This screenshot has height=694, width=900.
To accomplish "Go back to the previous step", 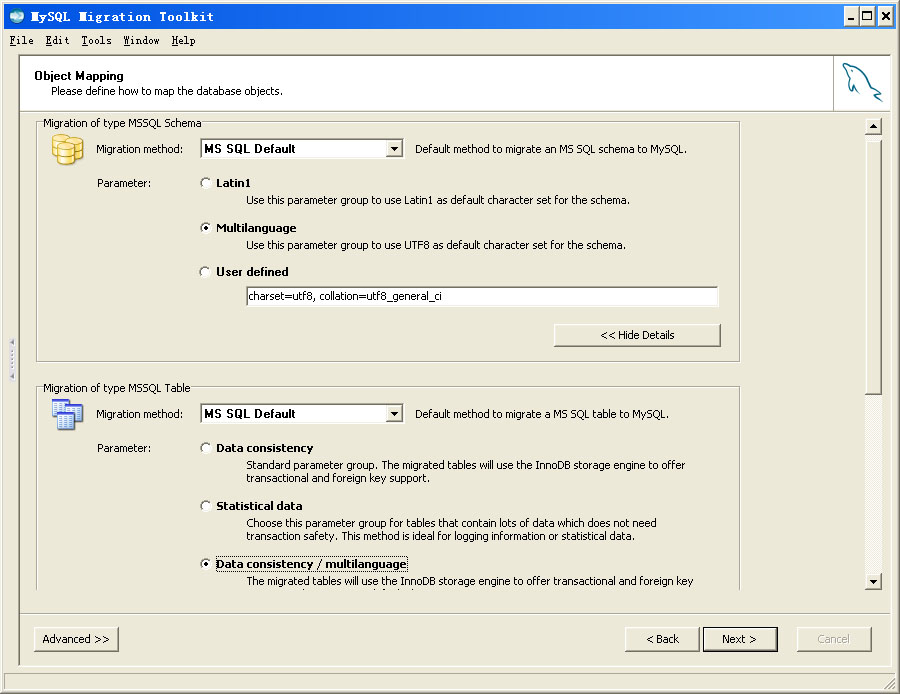I will [661, 638].
